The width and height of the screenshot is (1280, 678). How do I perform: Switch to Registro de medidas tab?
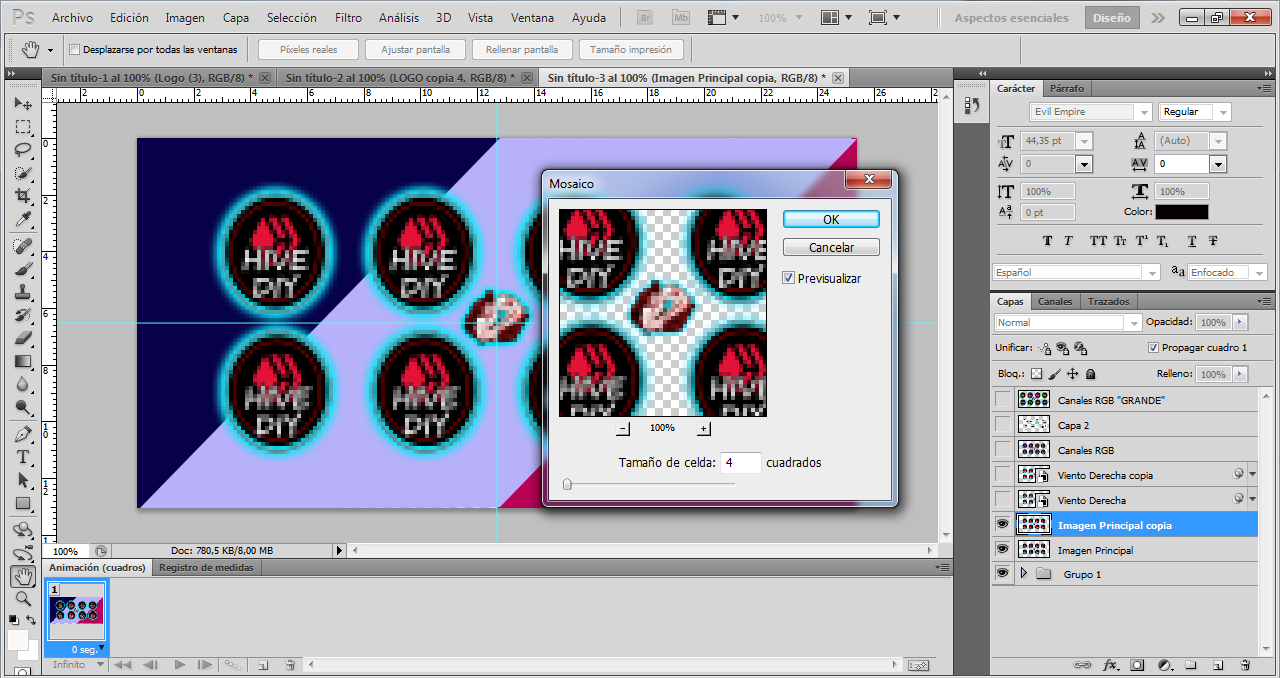coord(207,567)
